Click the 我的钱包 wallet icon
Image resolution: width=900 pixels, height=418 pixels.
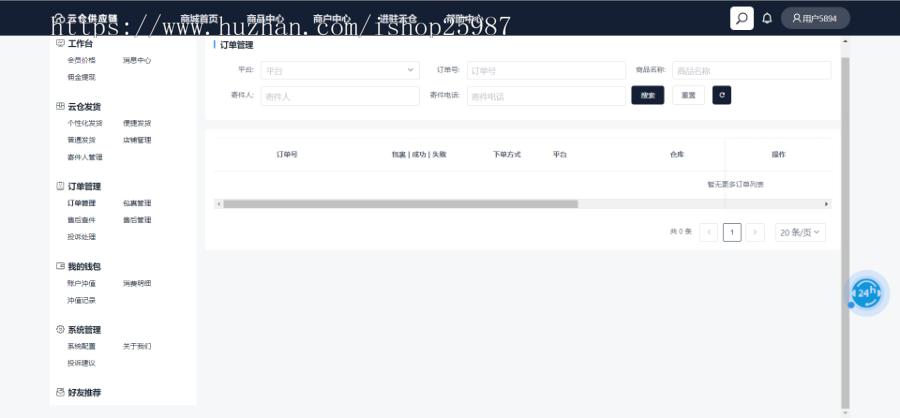click(60, 266)
